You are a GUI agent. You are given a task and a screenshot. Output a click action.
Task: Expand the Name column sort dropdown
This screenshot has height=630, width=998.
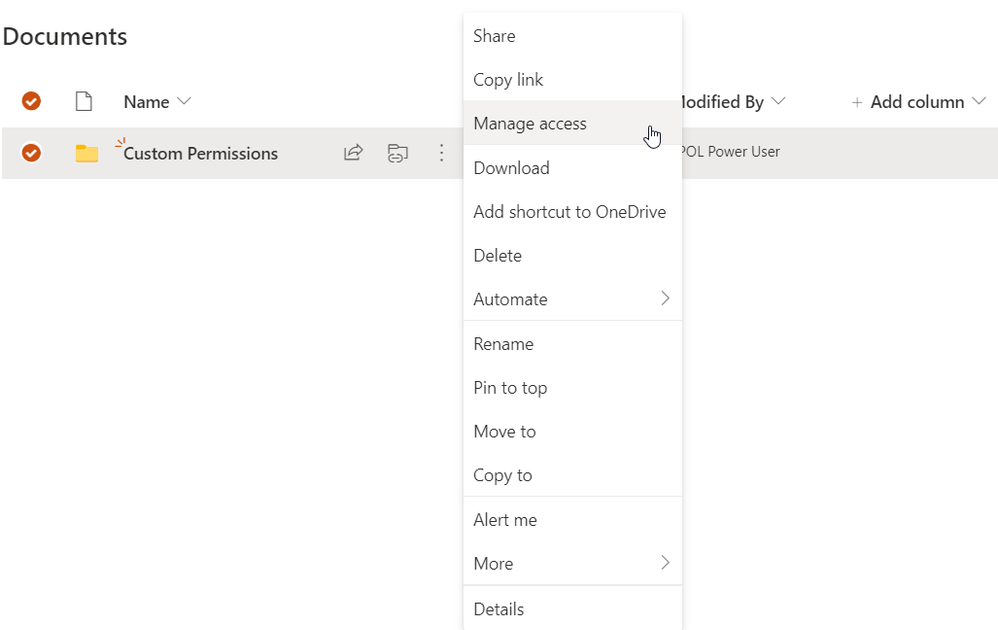pos(184,101)
